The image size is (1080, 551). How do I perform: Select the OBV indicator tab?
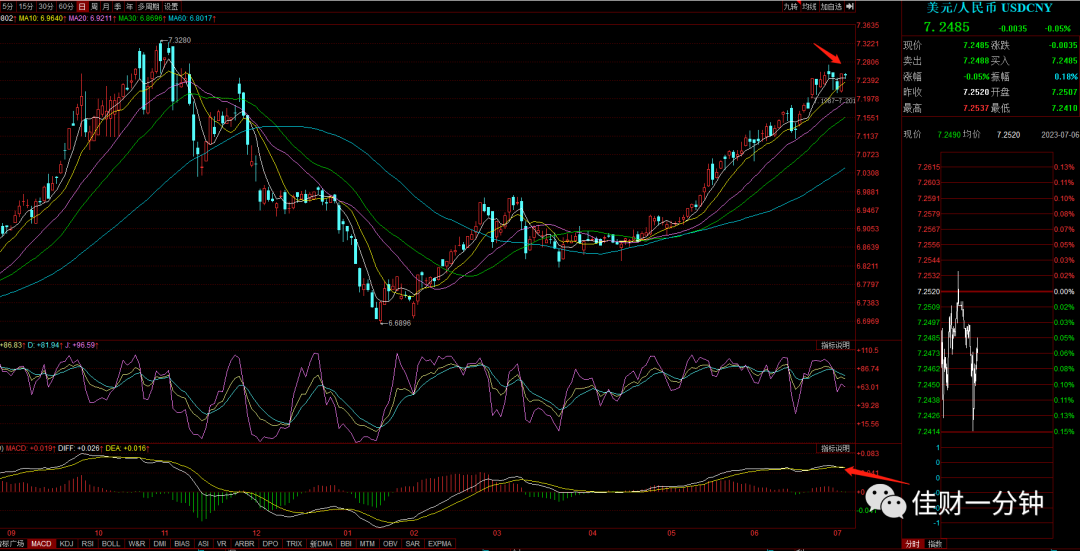(392, 543)
